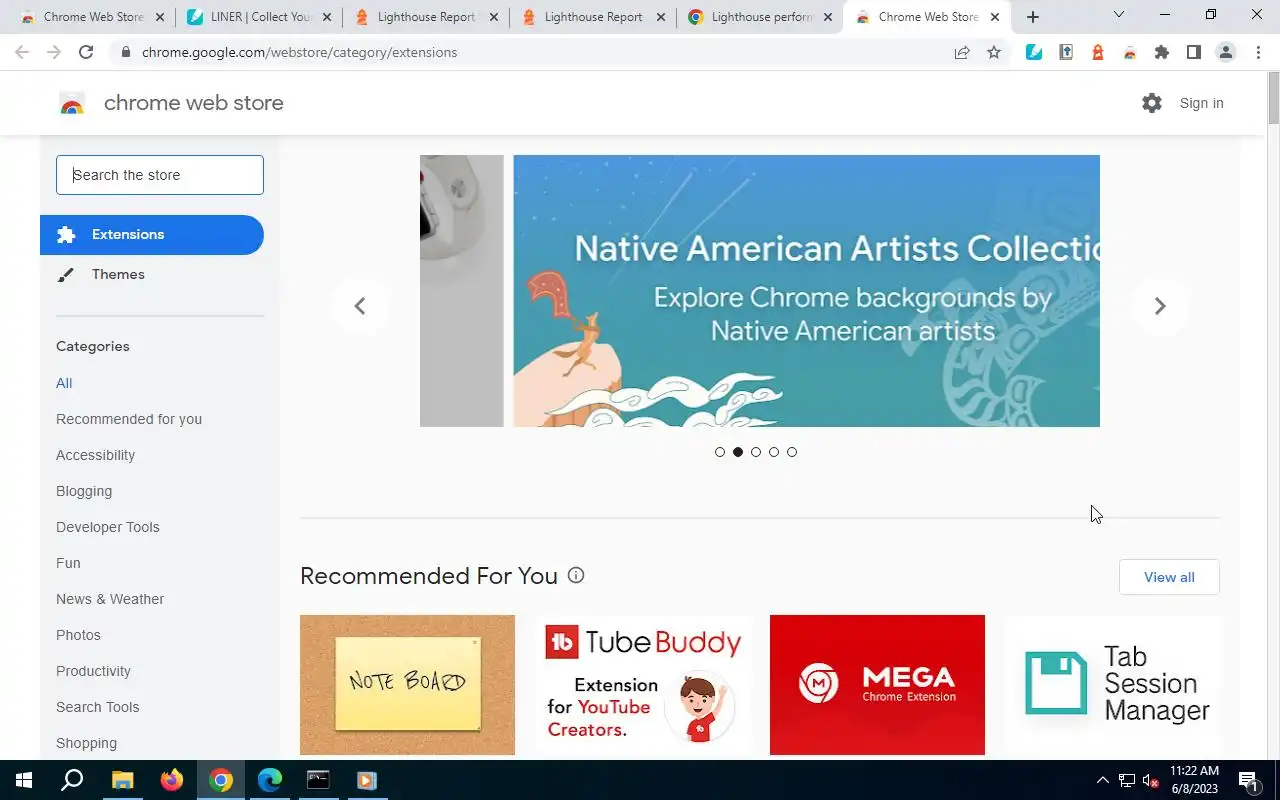
Task: Choose Blogging category
Action: (84, 491)
